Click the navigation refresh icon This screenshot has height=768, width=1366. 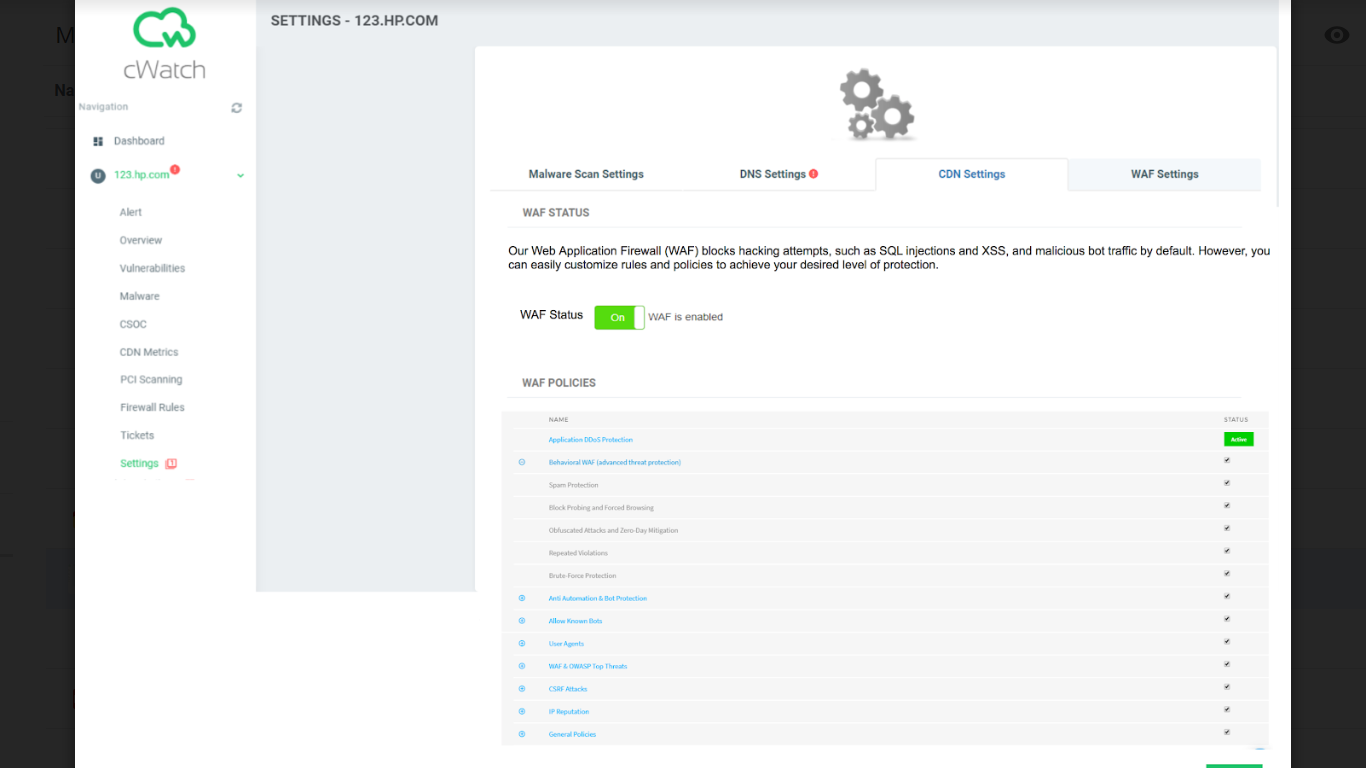tap(237, 108)
